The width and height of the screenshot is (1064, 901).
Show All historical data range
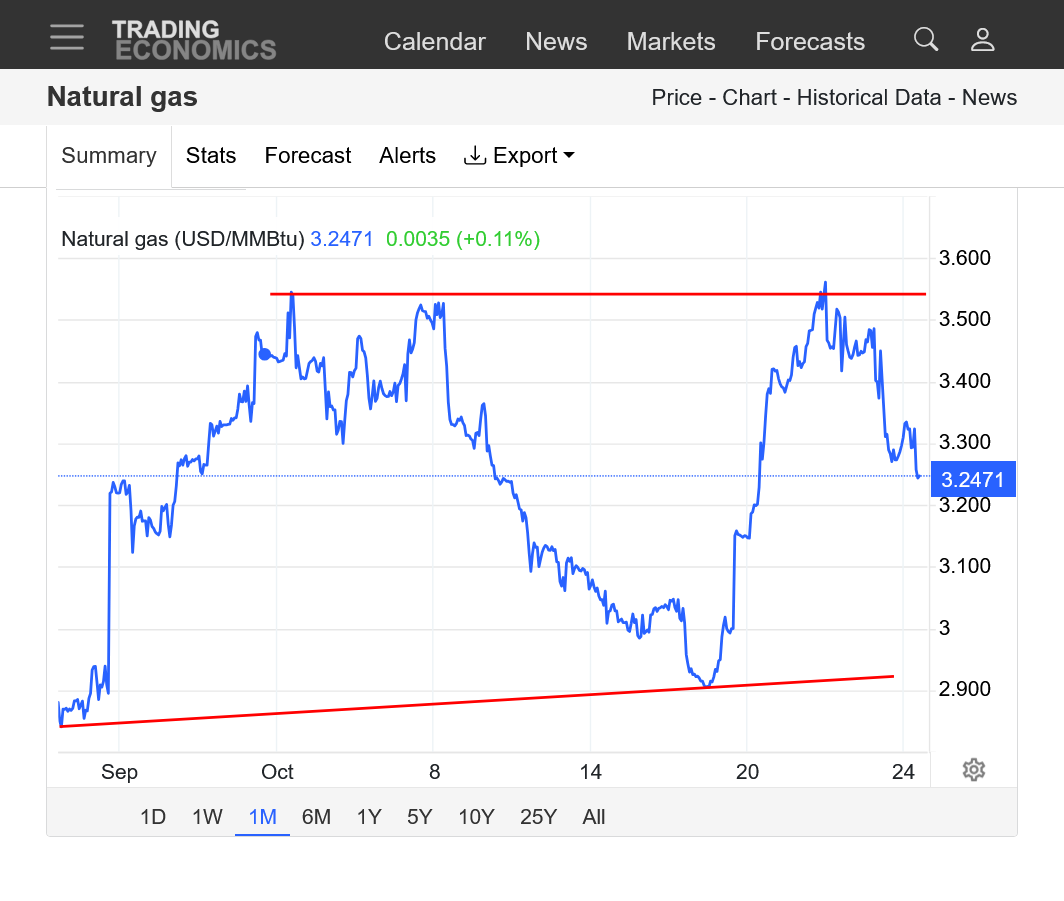pos(594,817)
